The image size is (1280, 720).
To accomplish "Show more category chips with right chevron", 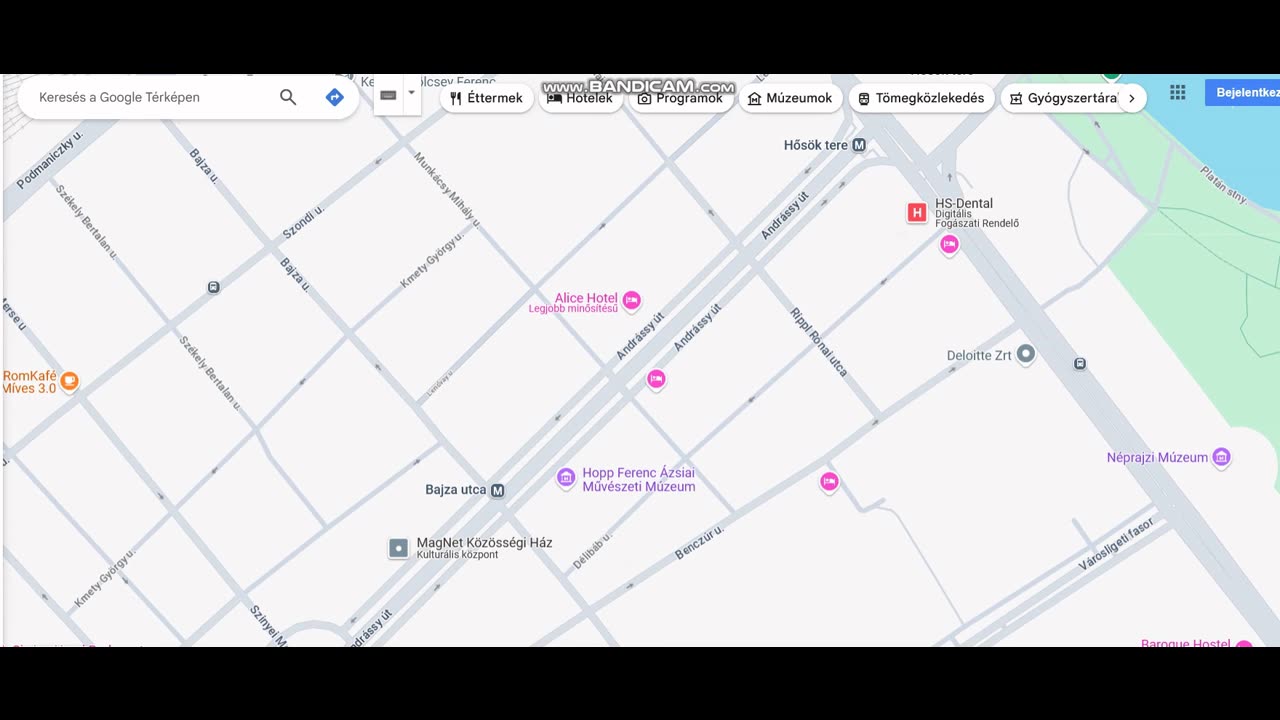I will click(1131, 98).
